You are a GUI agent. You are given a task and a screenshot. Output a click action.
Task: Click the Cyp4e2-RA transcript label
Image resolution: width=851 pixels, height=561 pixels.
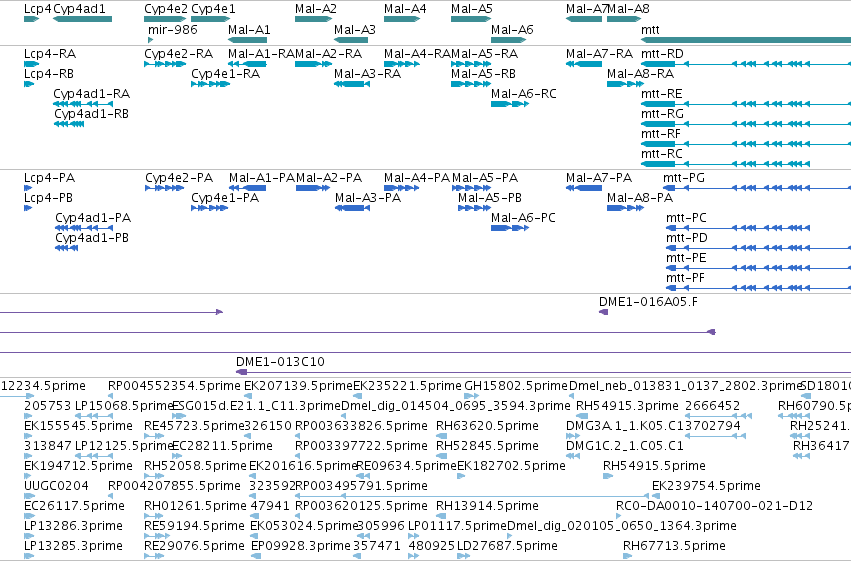(x=179, y=54)
